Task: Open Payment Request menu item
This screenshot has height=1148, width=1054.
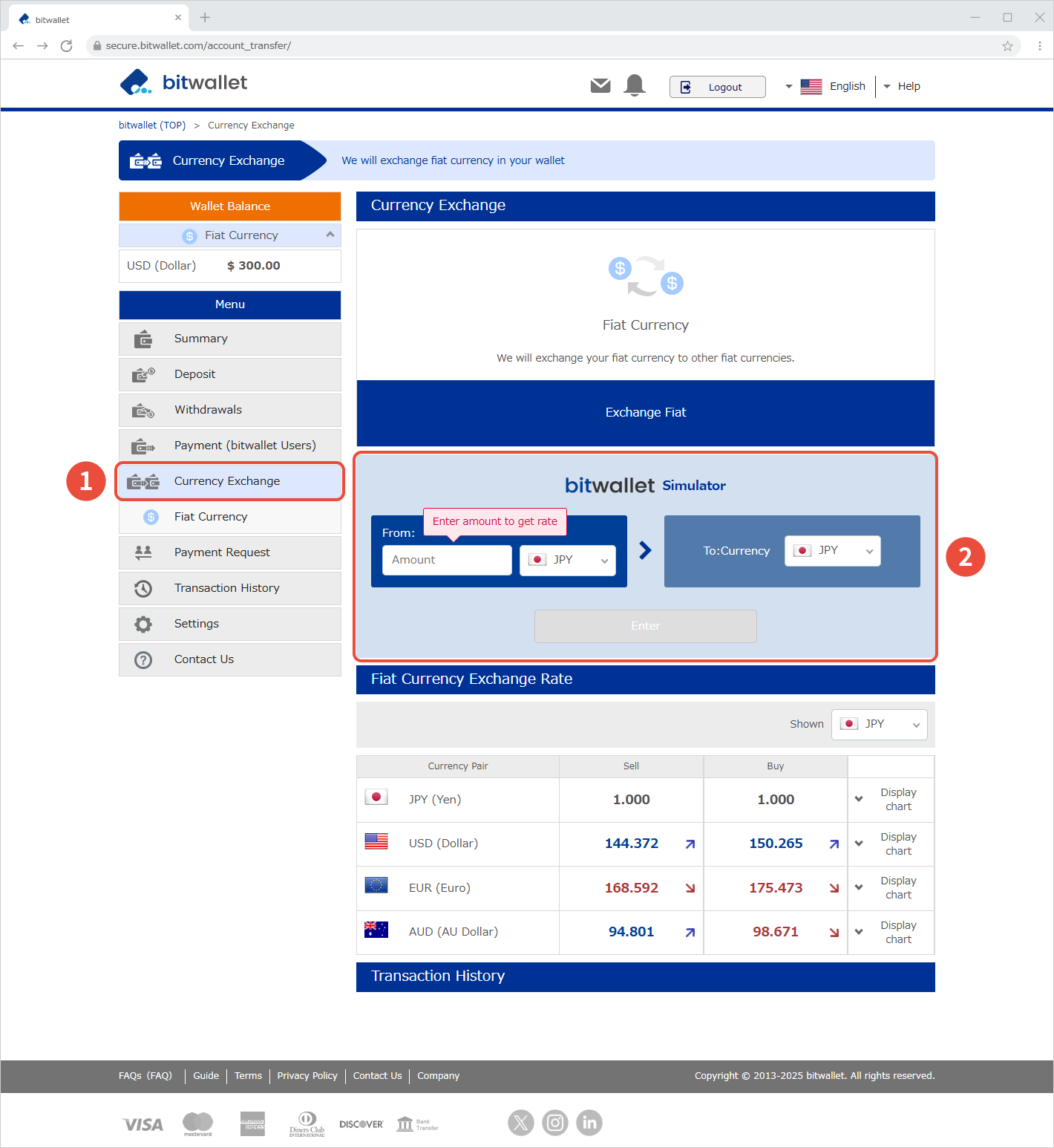Action: pyautogui.click(x=230, y=552)
